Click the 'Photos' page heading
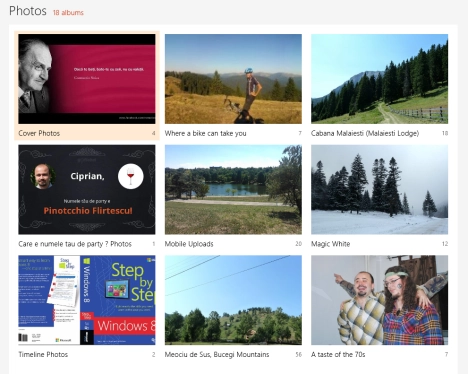This screenshot has height=374, width=468. tap(28, 11)
